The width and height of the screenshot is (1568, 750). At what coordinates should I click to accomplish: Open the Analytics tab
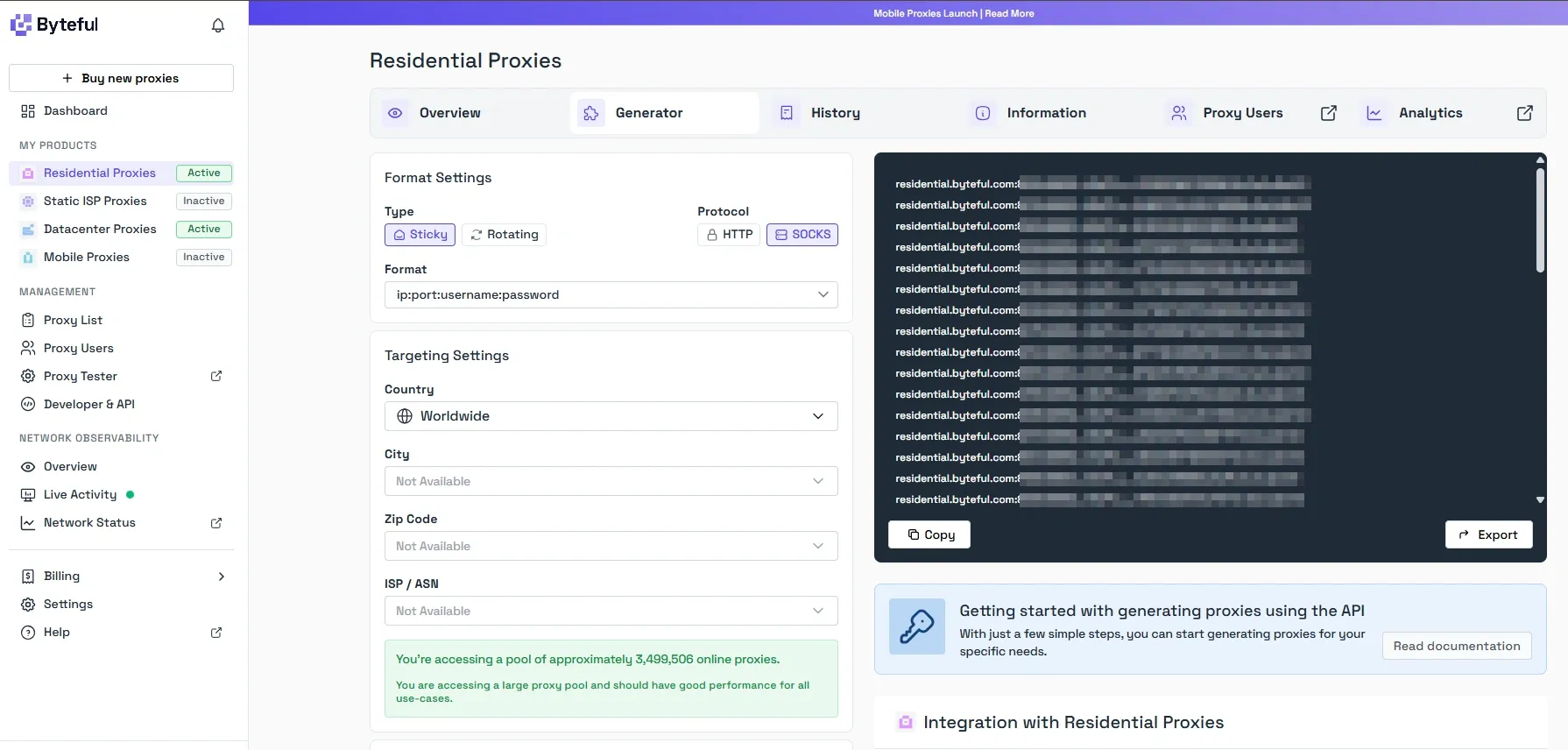click(1448, 113)
